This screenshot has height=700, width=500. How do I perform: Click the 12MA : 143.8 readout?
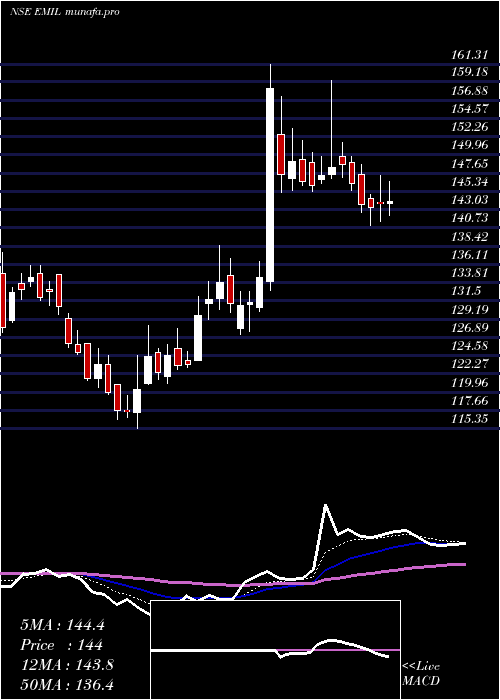(x=67, y=665)
